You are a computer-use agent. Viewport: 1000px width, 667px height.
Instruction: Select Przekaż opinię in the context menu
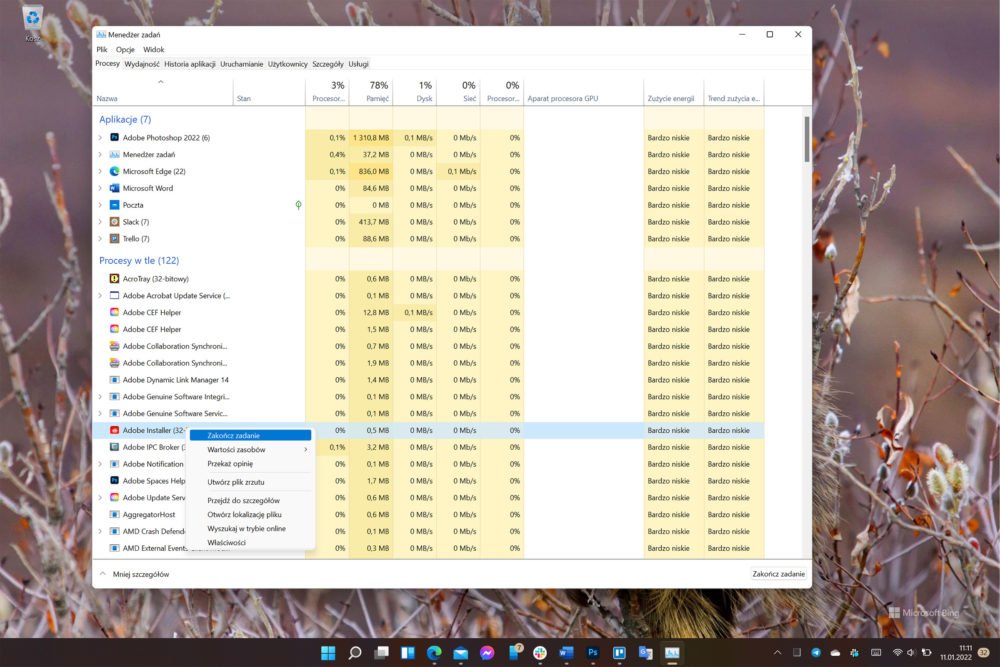[251, 464]
